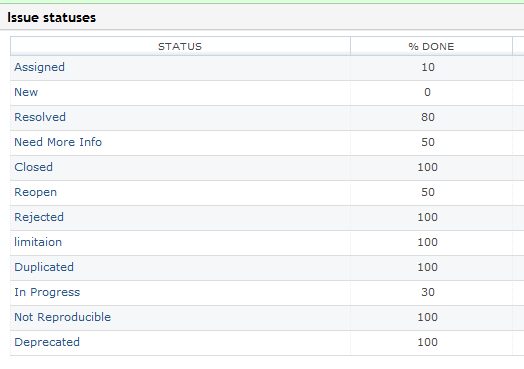Image resolution: width=524 pixels, height=369 pixels.
Task: Click the 100 percent value for Closed
Action: tap(427, 167)
